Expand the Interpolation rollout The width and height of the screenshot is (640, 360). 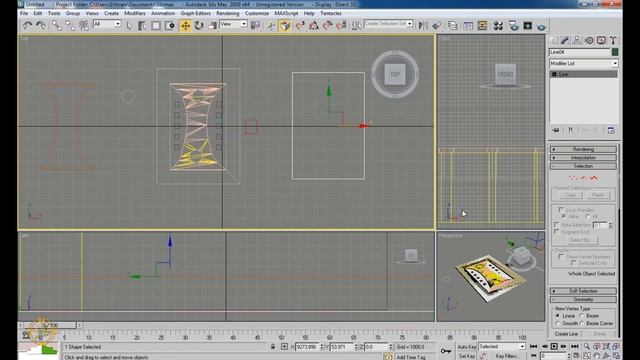tap(583, 158)
